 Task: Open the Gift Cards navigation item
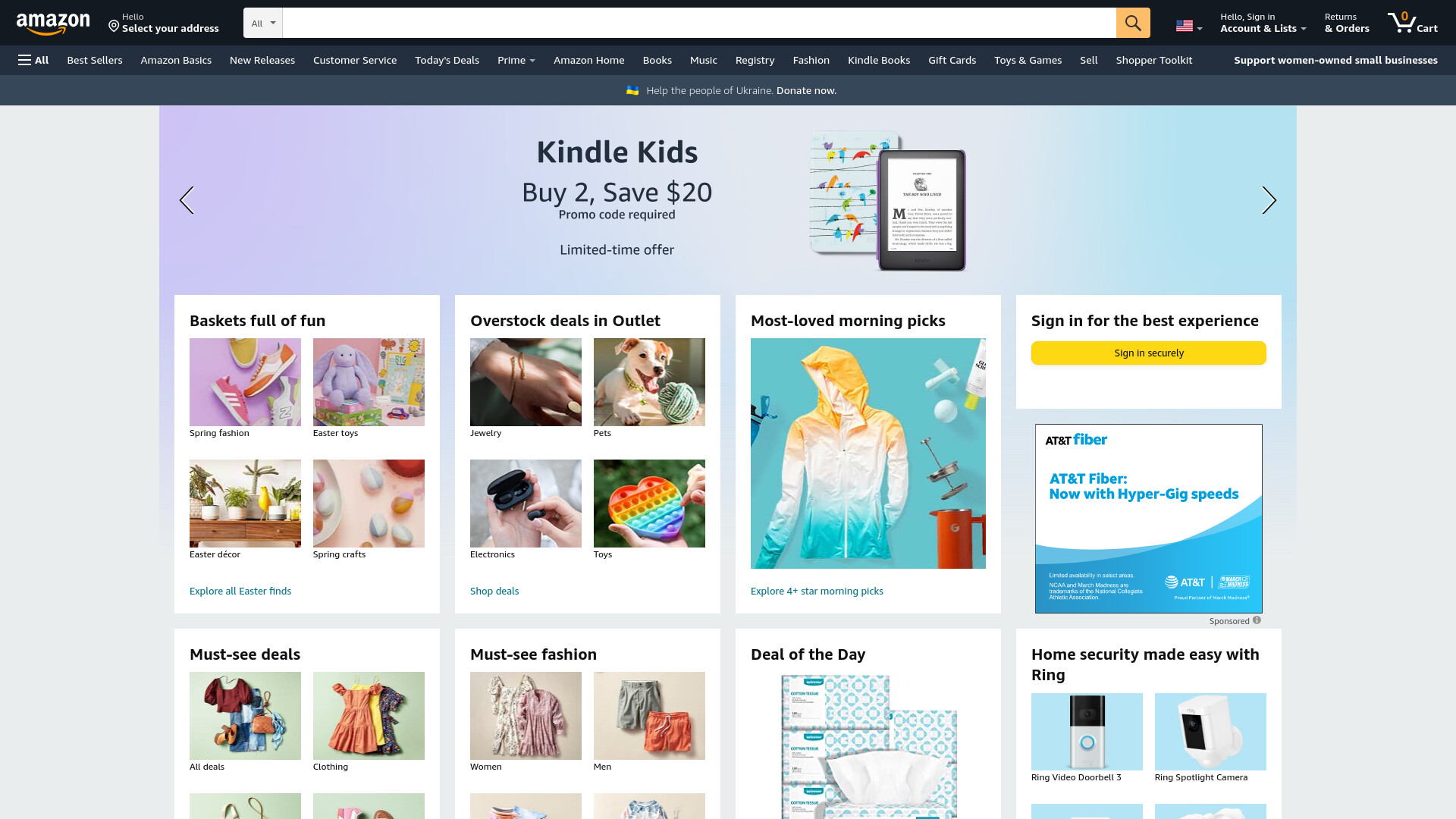952,60
